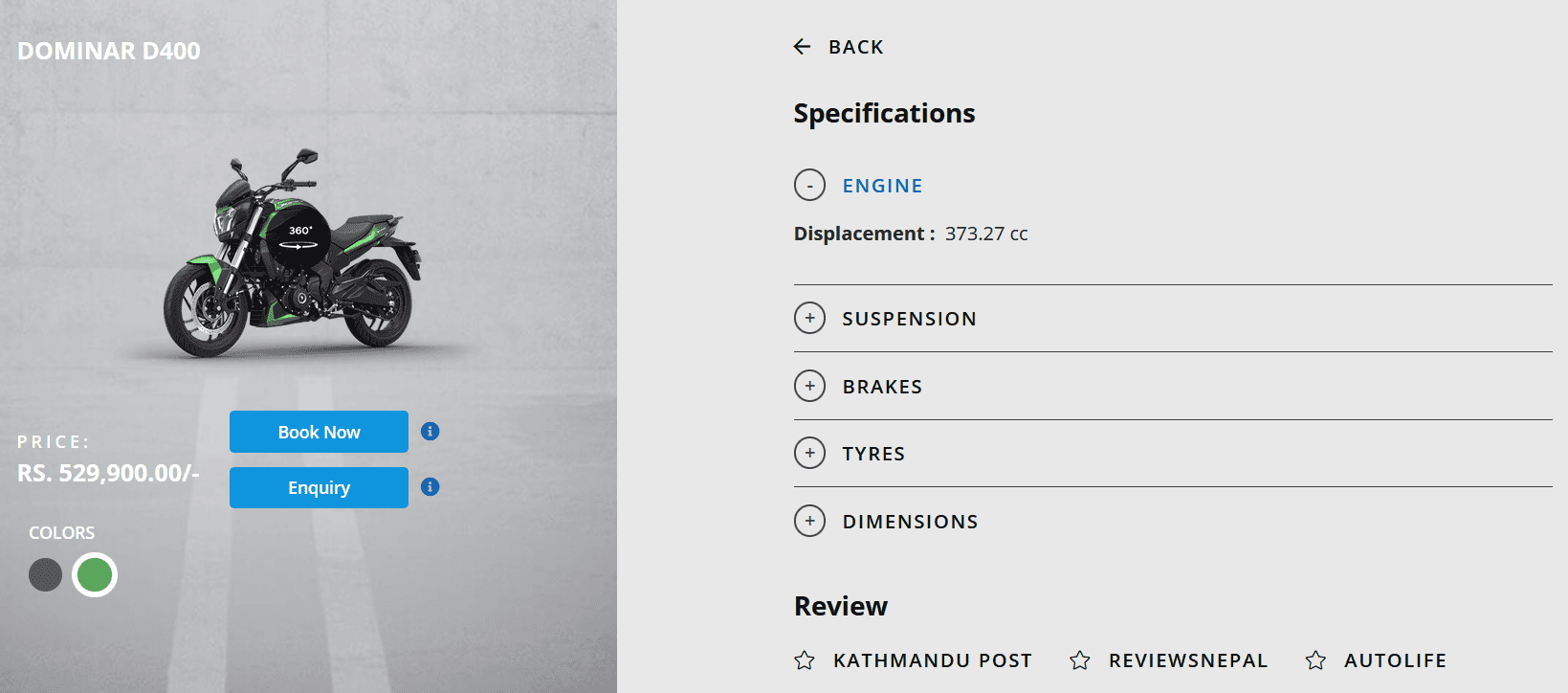Open the AutoLife review link
The image size is (1568, 693).
coord(1395,660)
